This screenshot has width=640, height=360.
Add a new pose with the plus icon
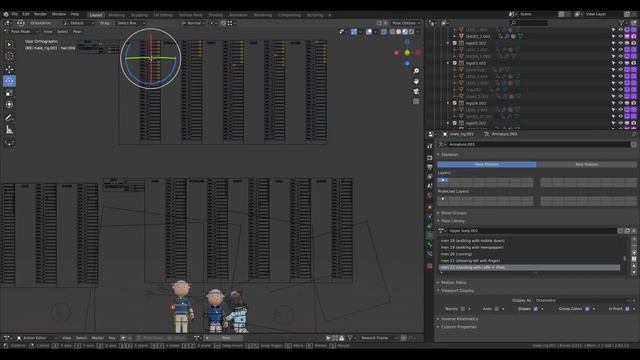[x=634, y=239]
